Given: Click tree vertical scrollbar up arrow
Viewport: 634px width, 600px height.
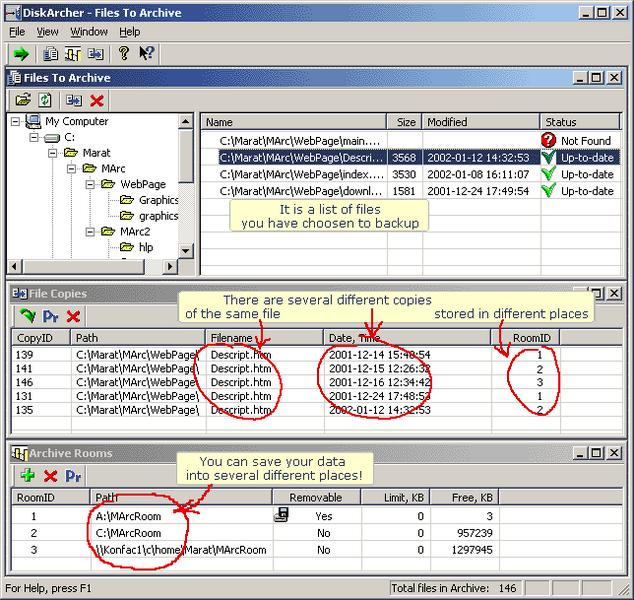Looking at the screenshot, I should tap(186, 121).
